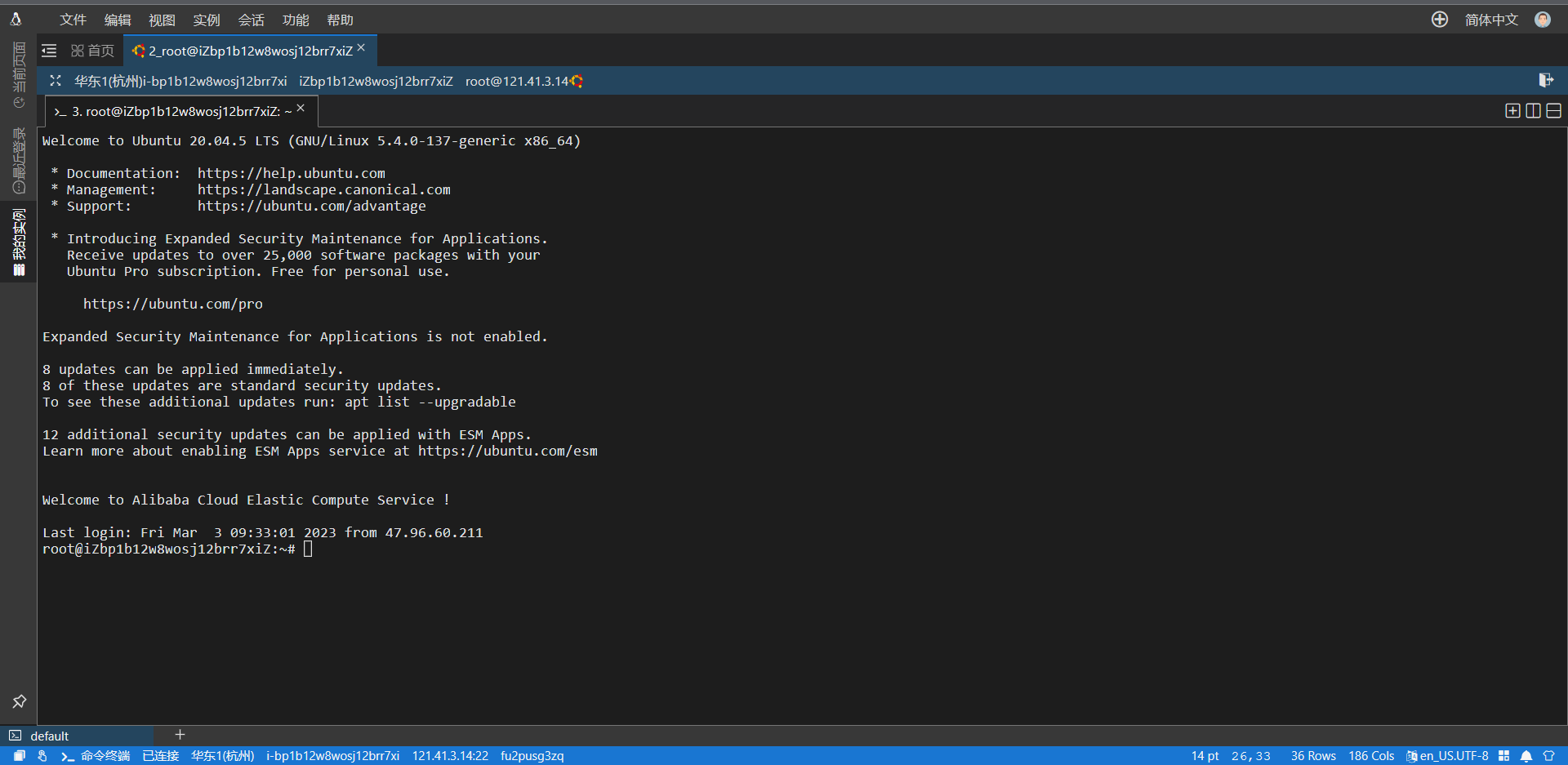Open the 帮助 menu
The image size is (1568, 765).
[x=340, y=20]
